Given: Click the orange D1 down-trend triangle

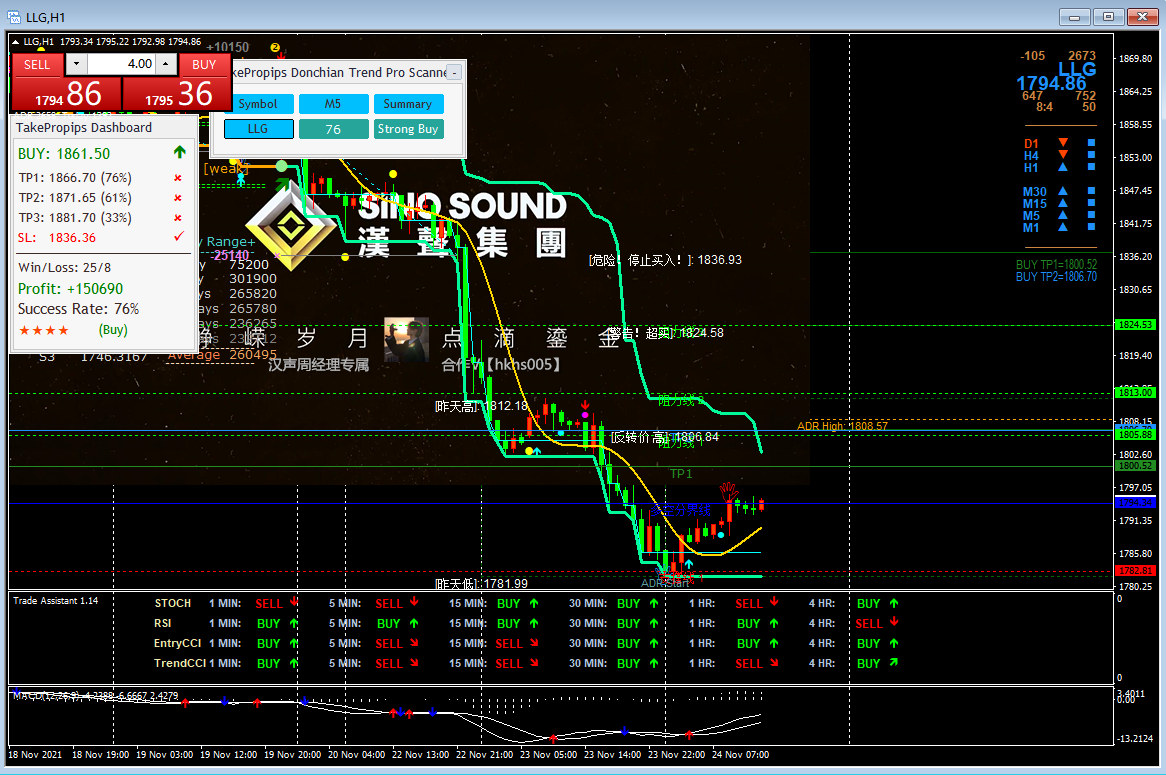Looking at the screenshot, I should (x=1063, y=143).
